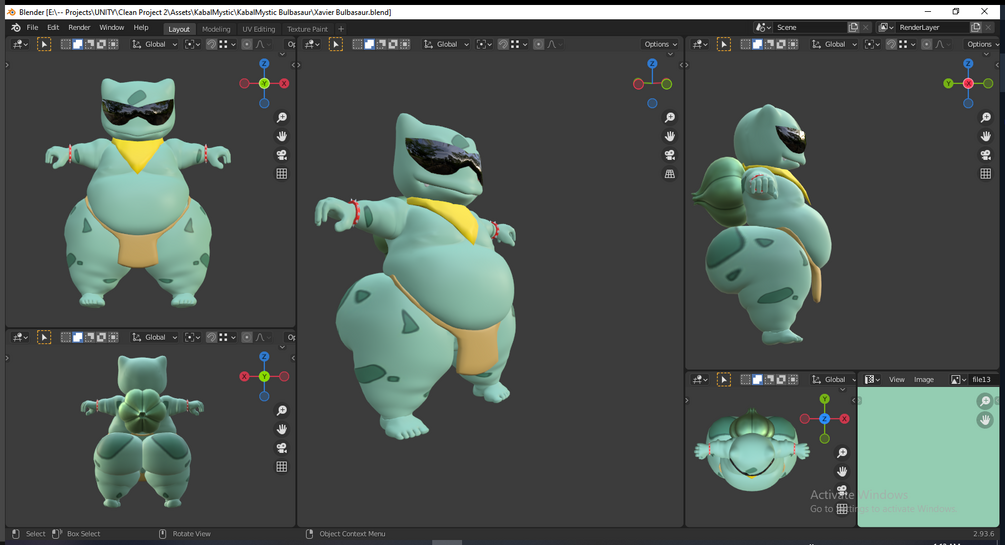Toggle proportional editing in center viewport header
This screenshot has width=1005, height=545.
pos(538,44)
